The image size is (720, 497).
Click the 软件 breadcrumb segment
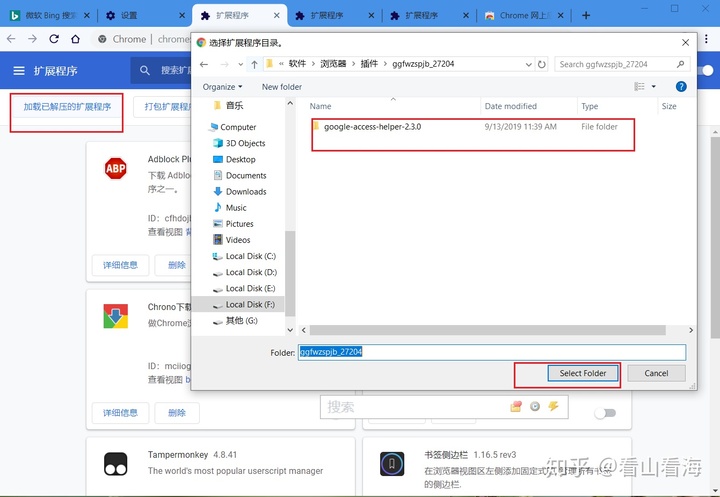click(297, 64)
